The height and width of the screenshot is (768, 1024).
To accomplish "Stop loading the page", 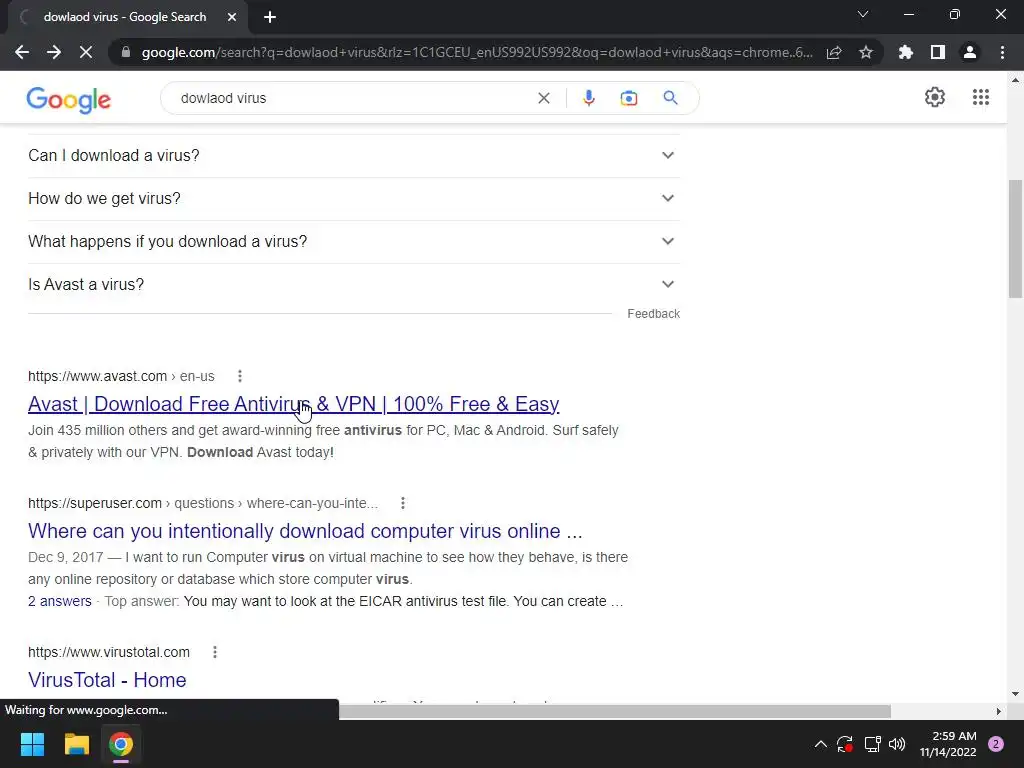I will pos(86,52).
